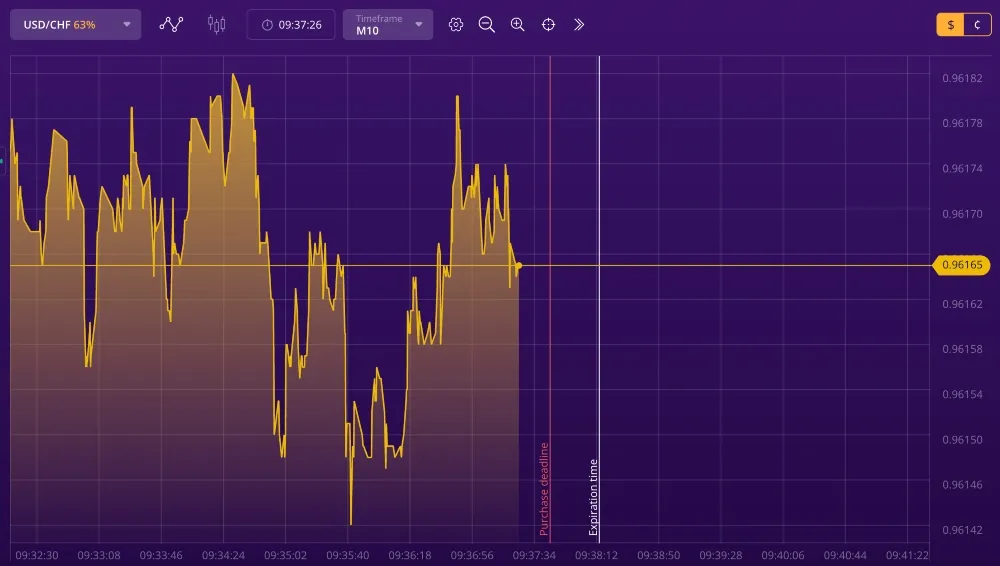1000x566 pixels.
Task: Select the Expiration time line
Action: [x=599, y=300]
